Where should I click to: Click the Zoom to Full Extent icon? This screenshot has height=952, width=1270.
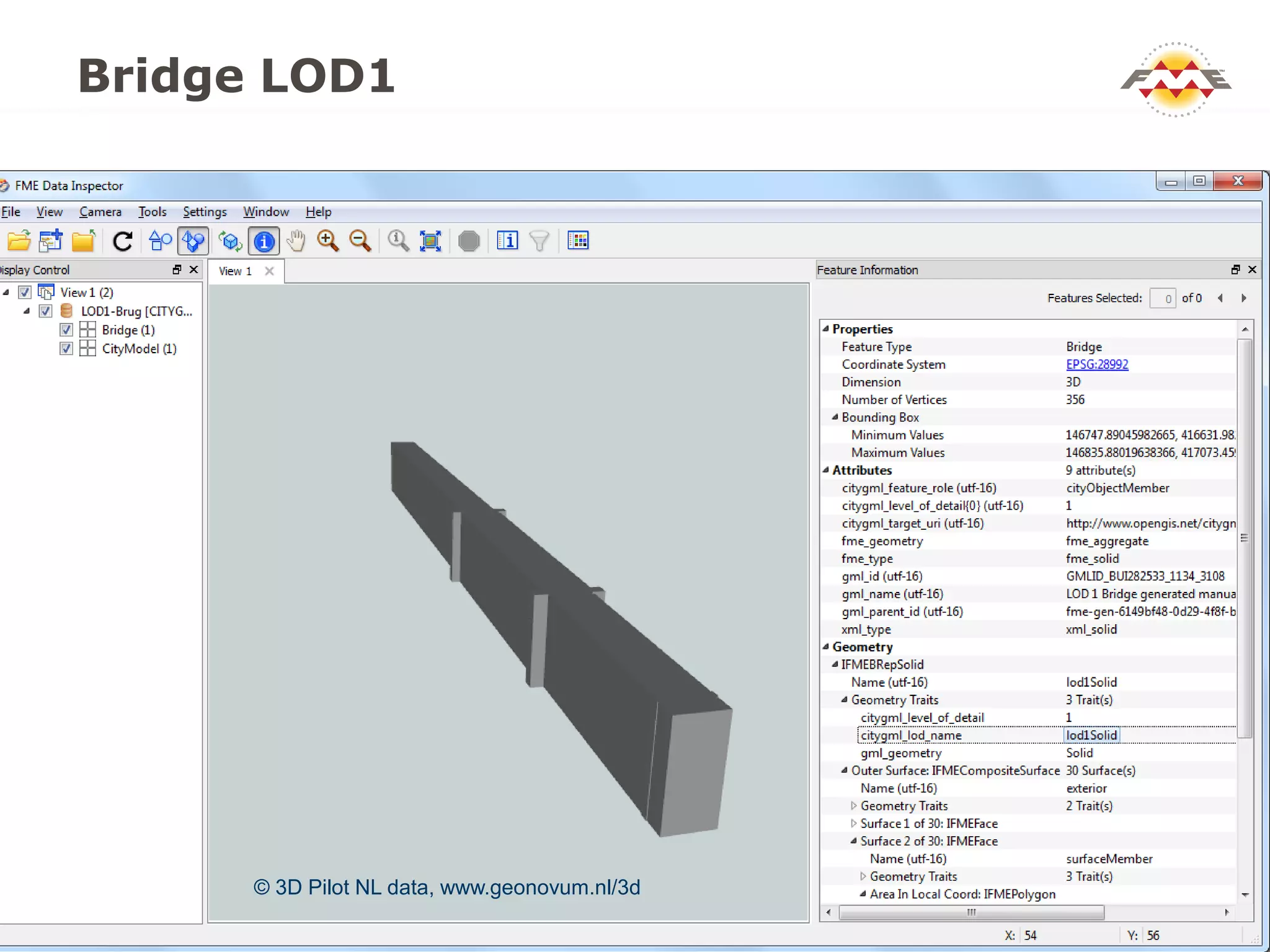[430, 240]
